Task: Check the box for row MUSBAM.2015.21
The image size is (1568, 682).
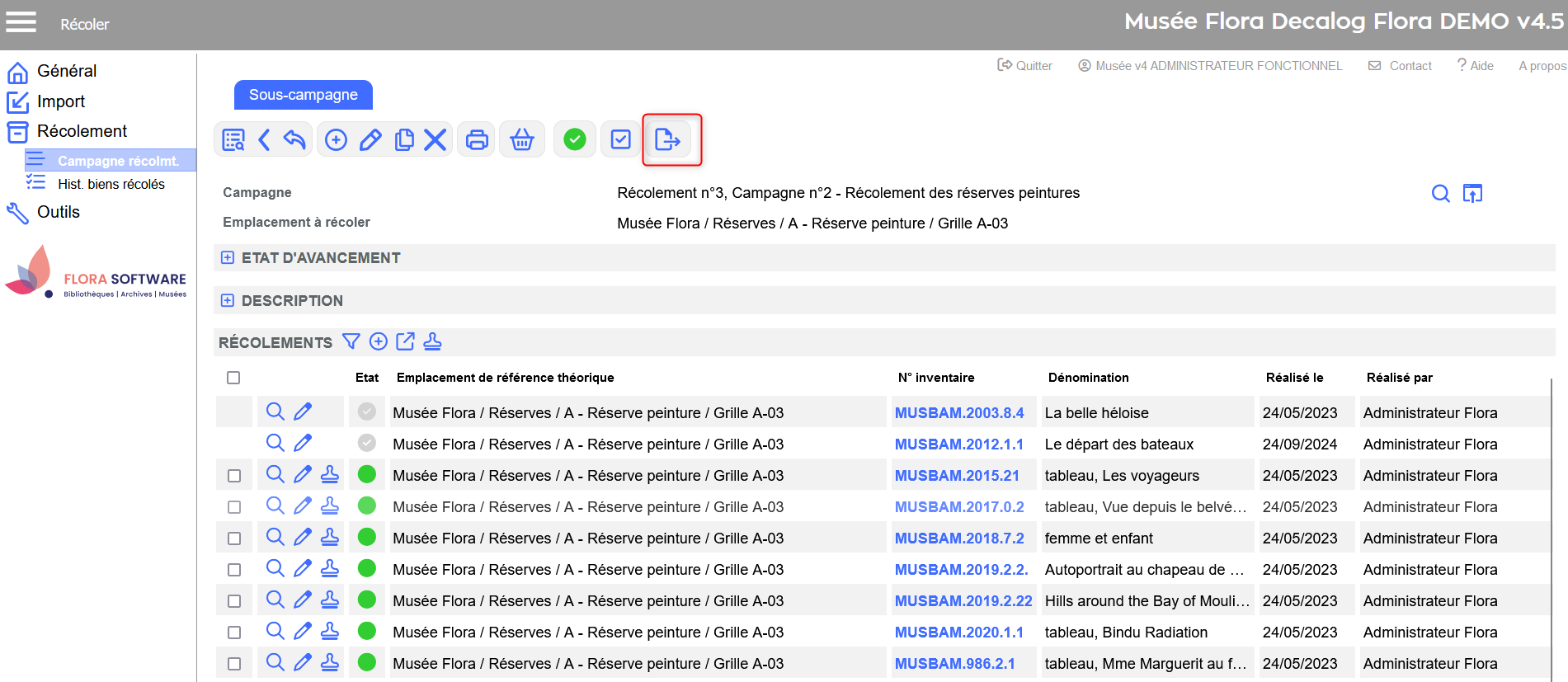Action: coord(234,476)
